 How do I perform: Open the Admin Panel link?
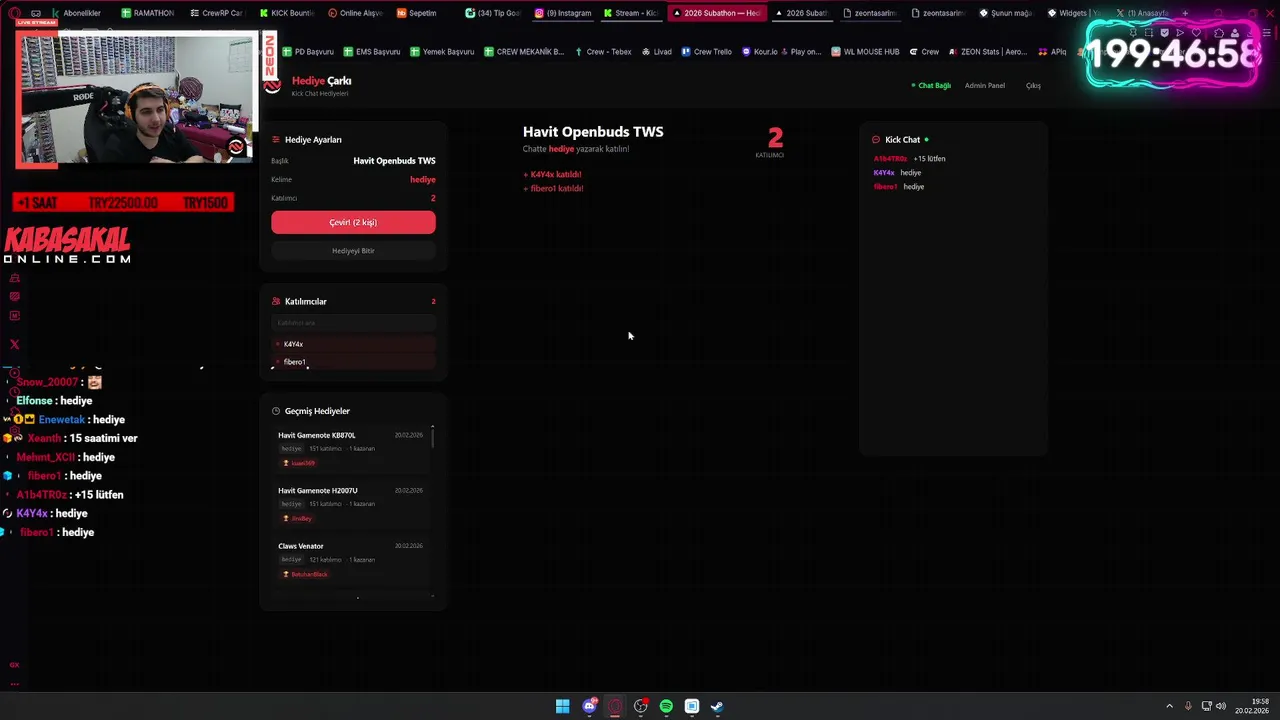point(985,86)
